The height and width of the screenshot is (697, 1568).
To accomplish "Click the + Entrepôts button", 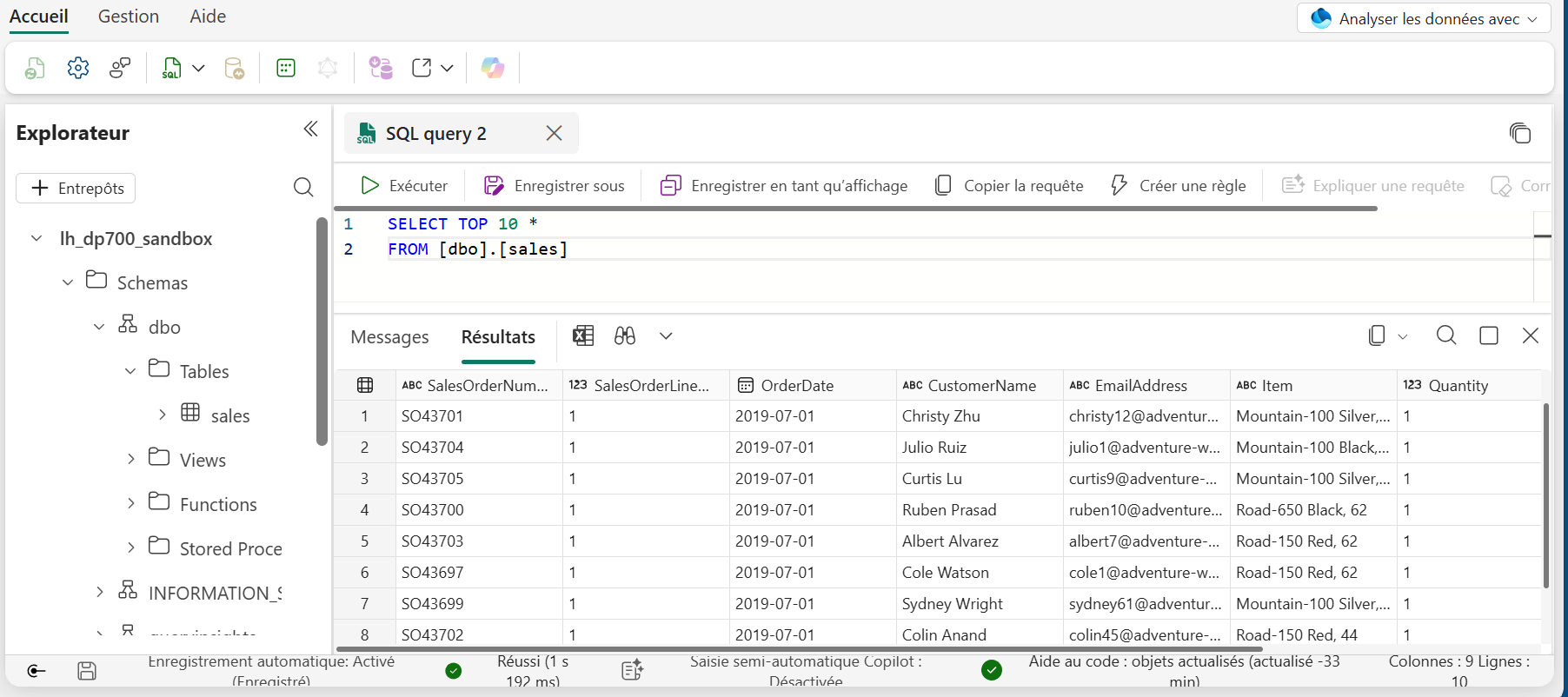I will click(x=76, y=188).
